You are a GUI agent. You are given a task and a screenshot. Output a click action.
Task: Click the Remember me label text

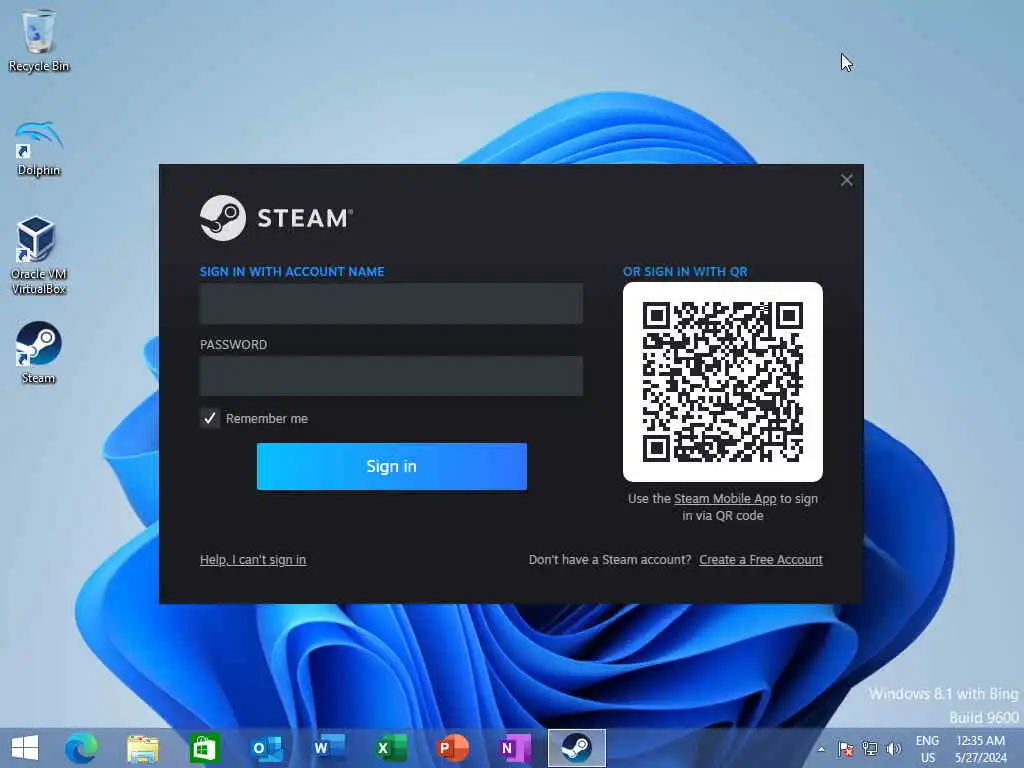coord(266,419)
